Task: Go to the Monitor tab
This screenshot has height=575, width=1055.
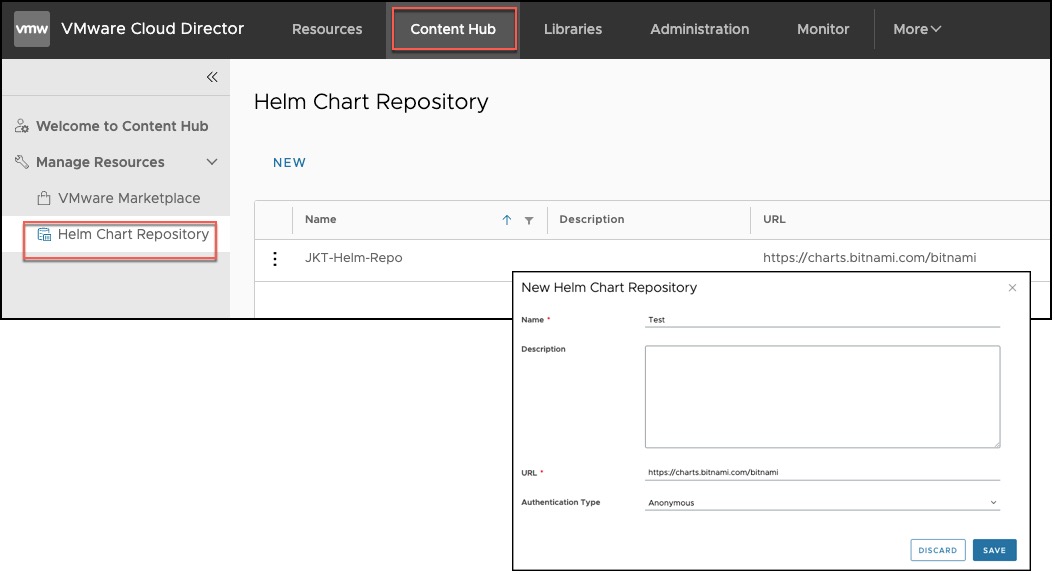Action: [x=823, y=29]
